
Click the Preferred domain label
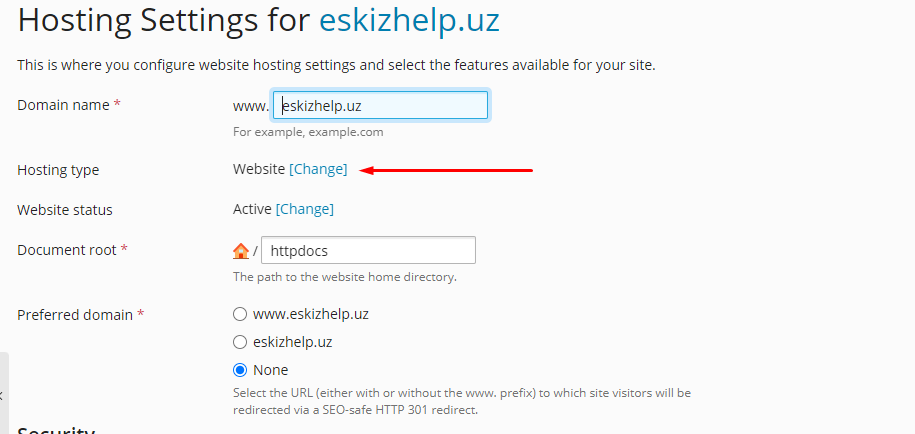pos(74,314)
